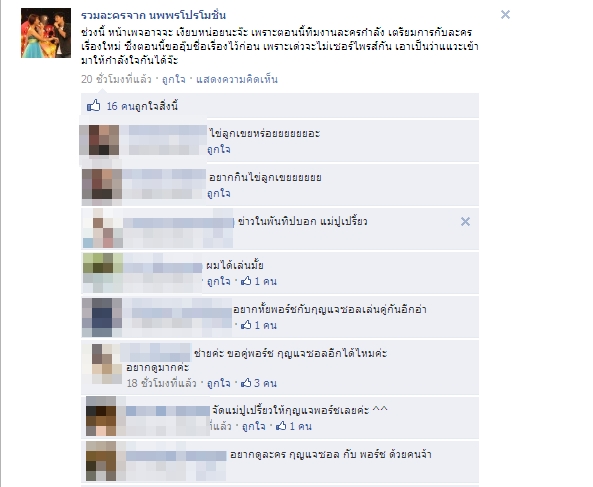Open the post's 20 ชั่วโมงที่แล้ว timestamp
This screenshot has width=593, height=487.
(x=116, y=79)
